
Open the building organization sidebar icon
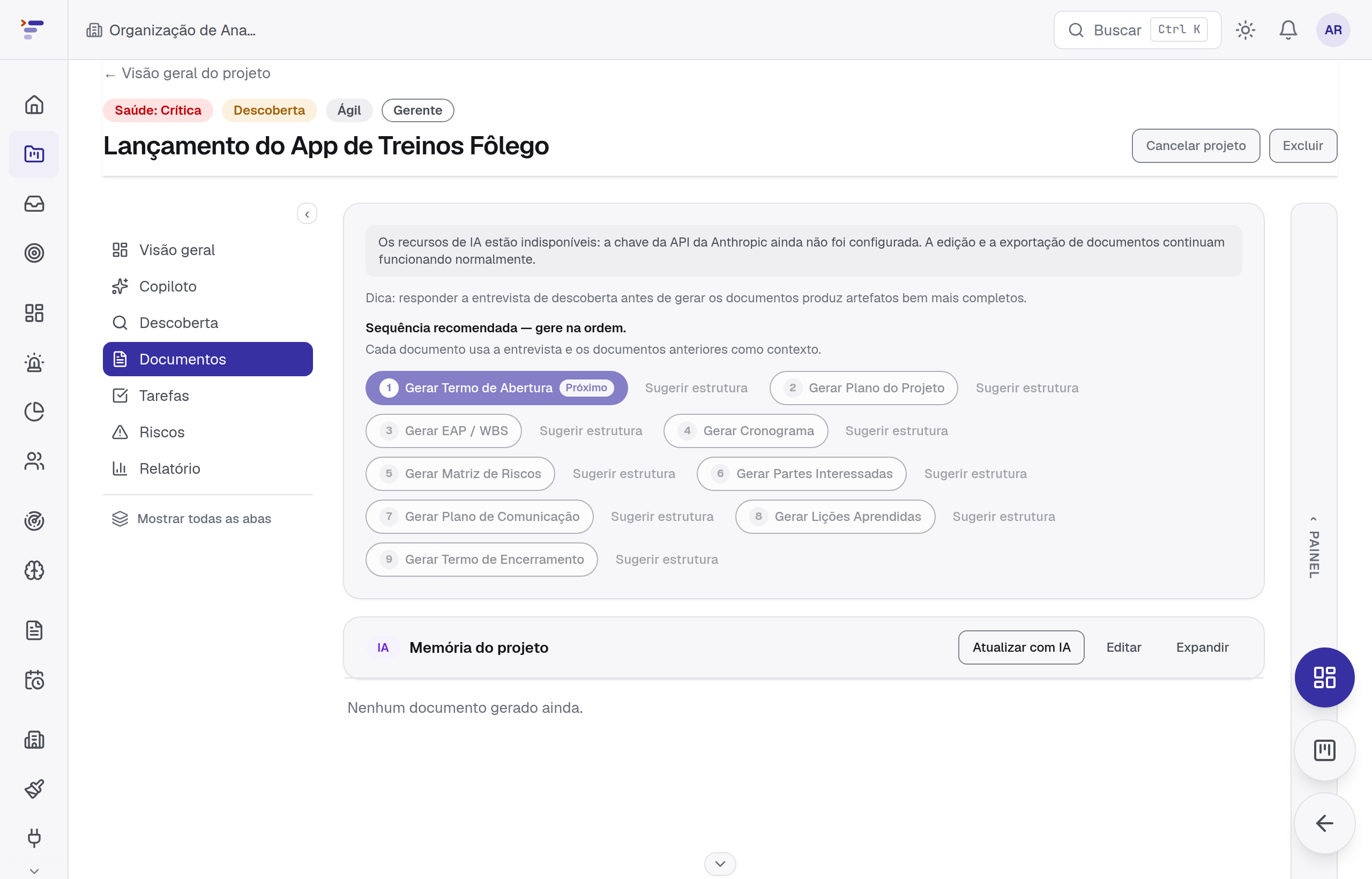(x=34, y=740)
